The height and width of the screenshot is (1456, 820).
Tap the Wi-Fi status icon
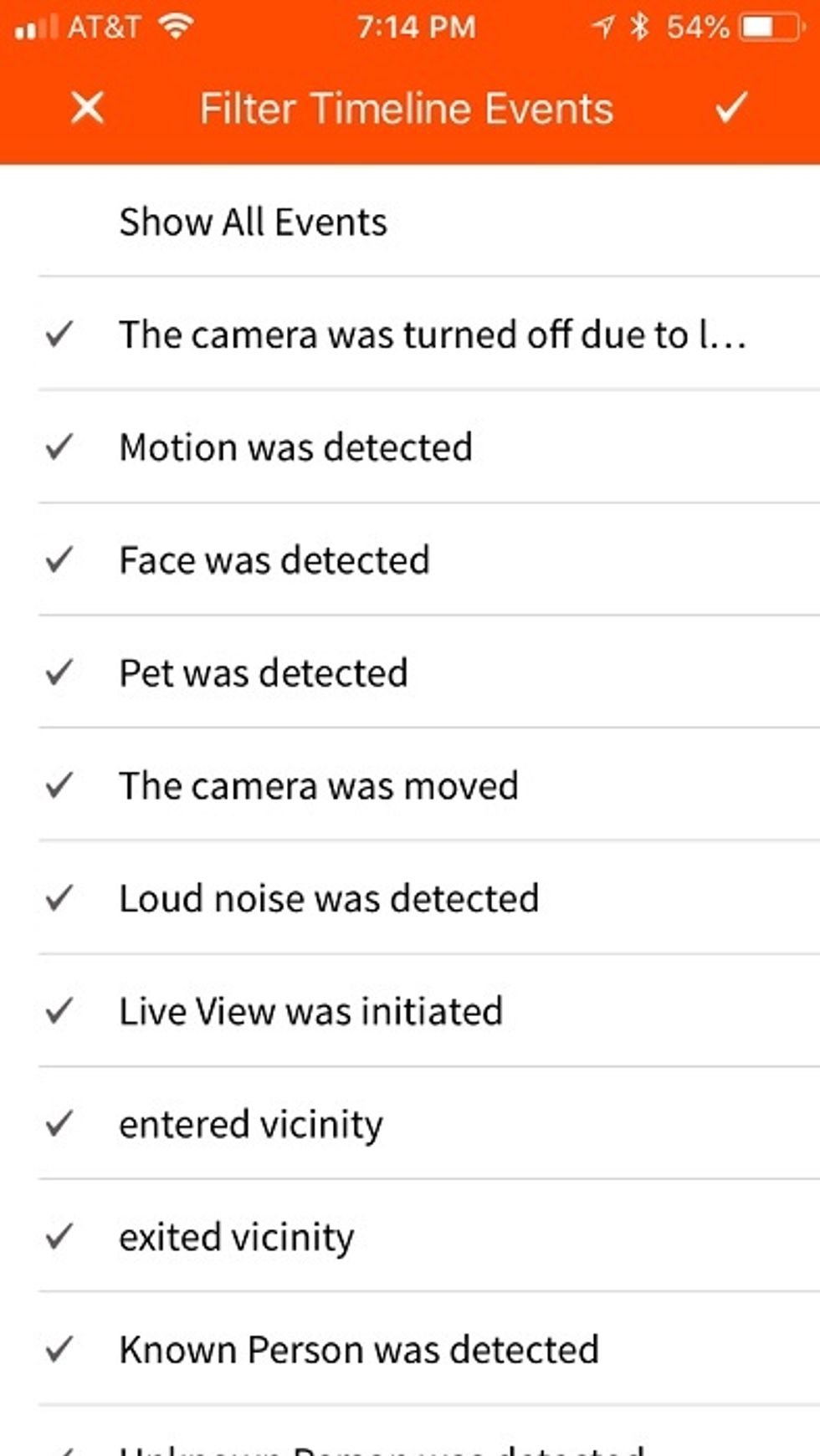coord(176,27)
